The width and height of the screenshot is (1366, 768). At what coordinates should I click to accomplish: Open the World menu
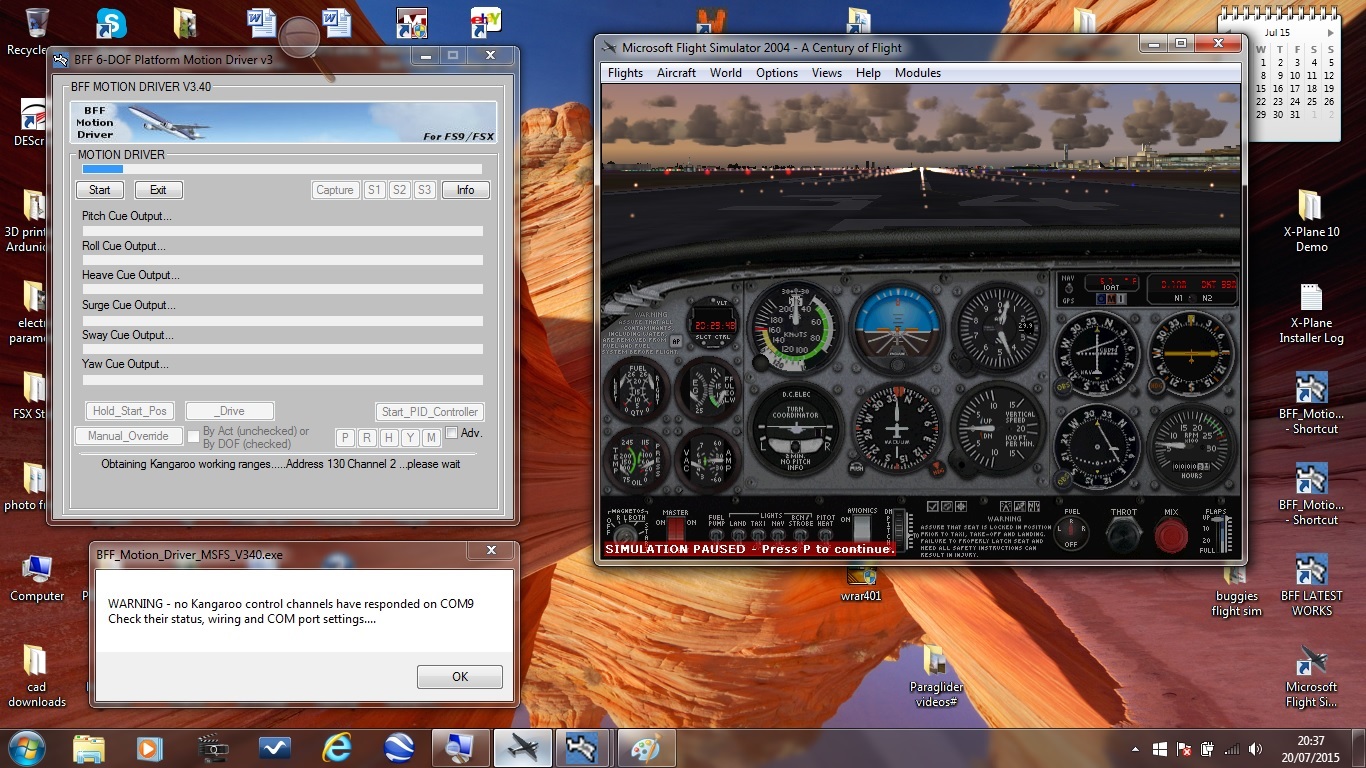726,73
